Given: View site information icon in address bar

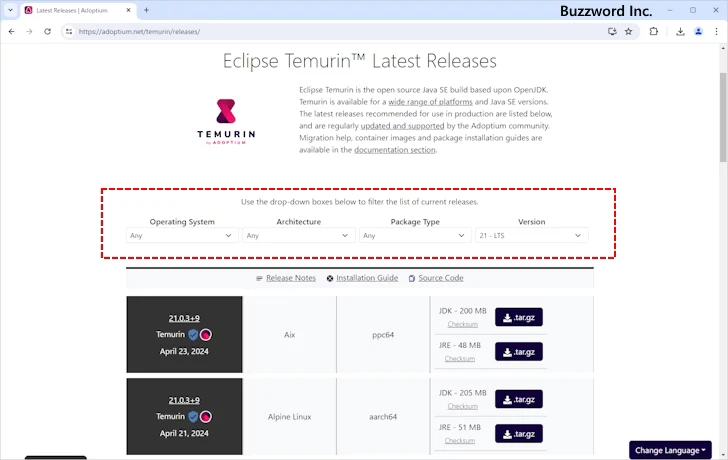Looking at the screenshot, I should point(69,32).
